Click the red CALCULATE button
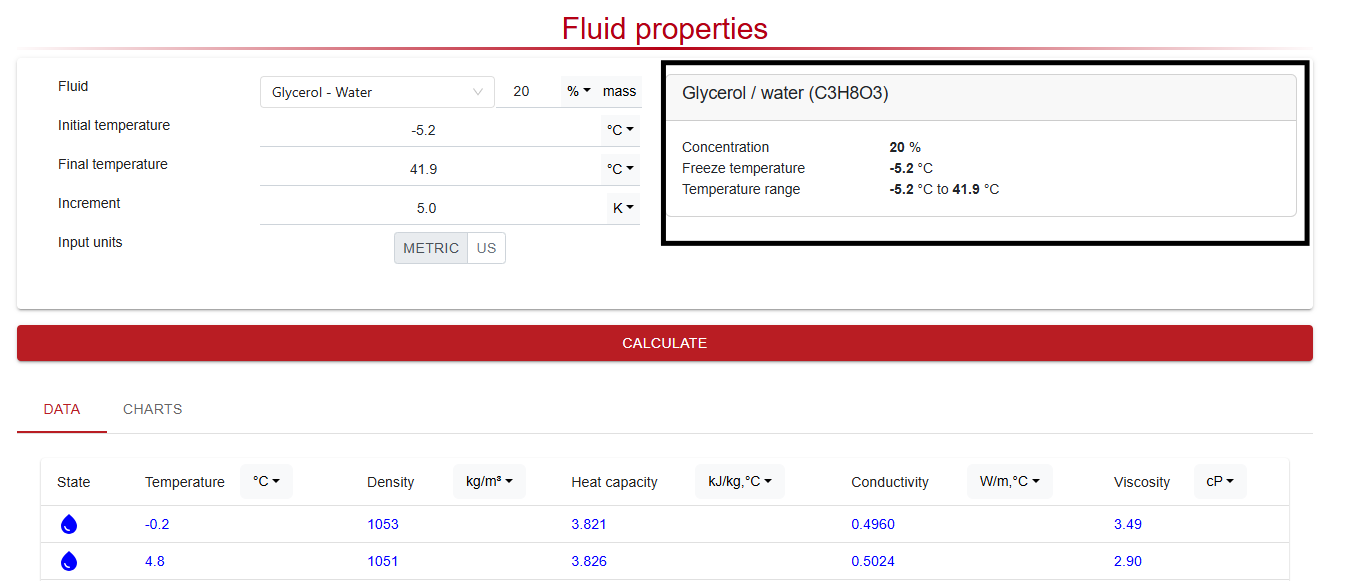The image size is (1359, 581). coord(665,343)
